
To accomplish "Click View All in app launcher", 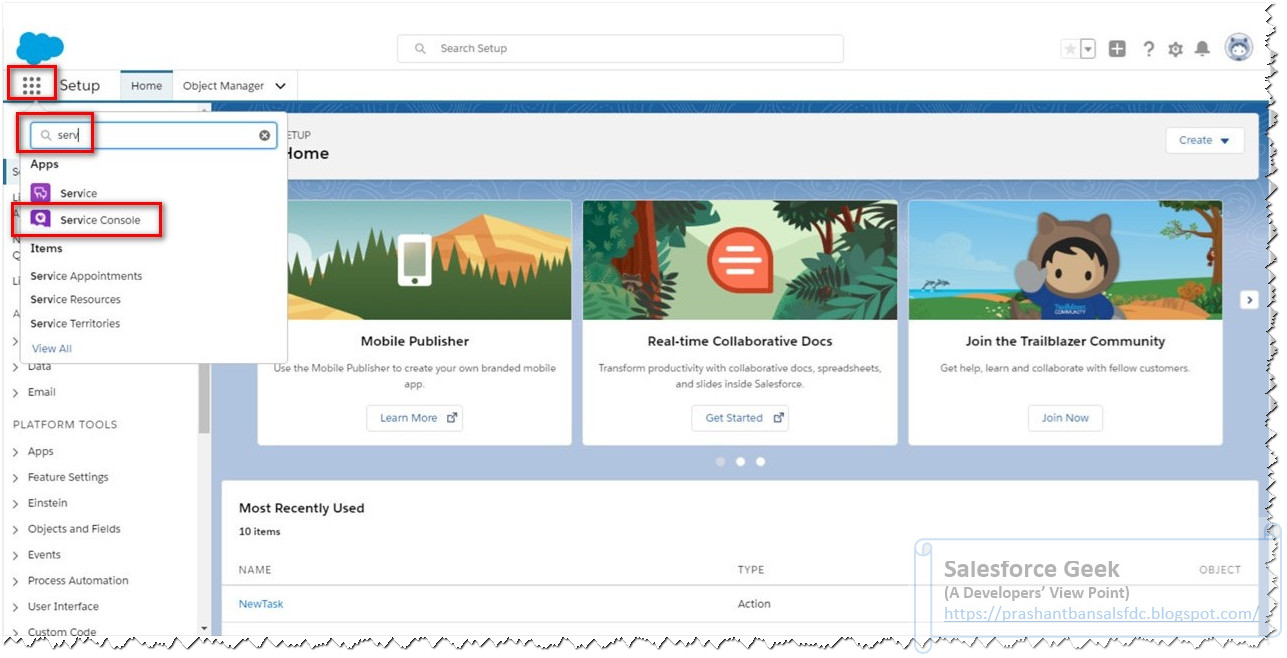I will pyautogui.click(x=52, y=349).
